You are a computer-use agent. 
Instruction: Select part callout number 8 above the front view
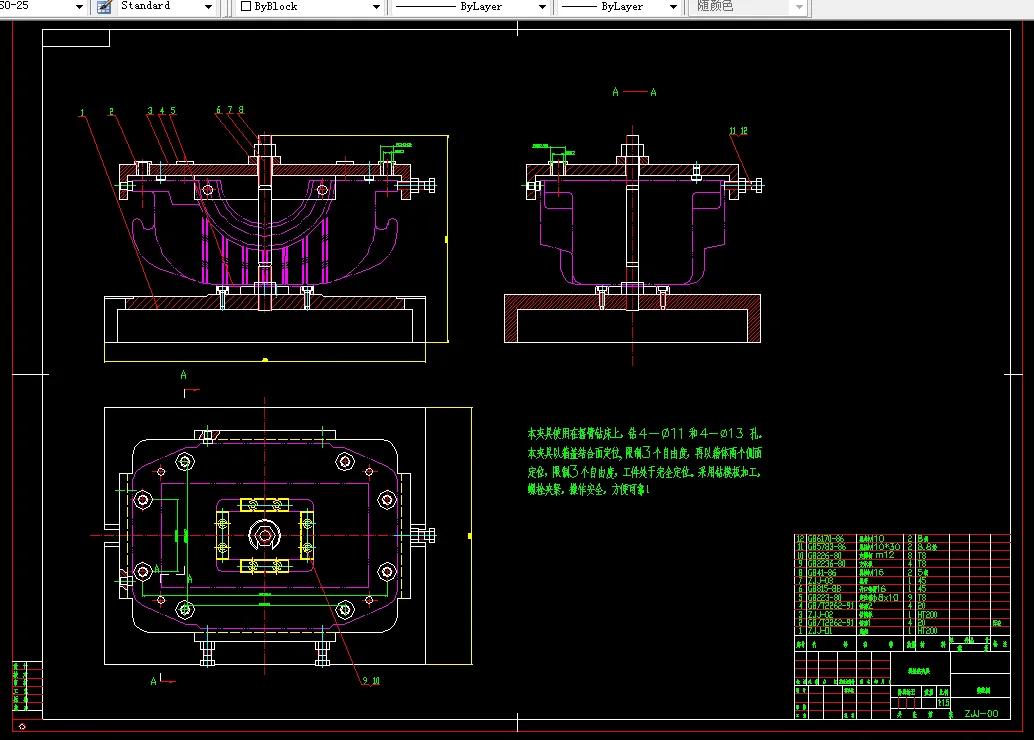[241, 109]
